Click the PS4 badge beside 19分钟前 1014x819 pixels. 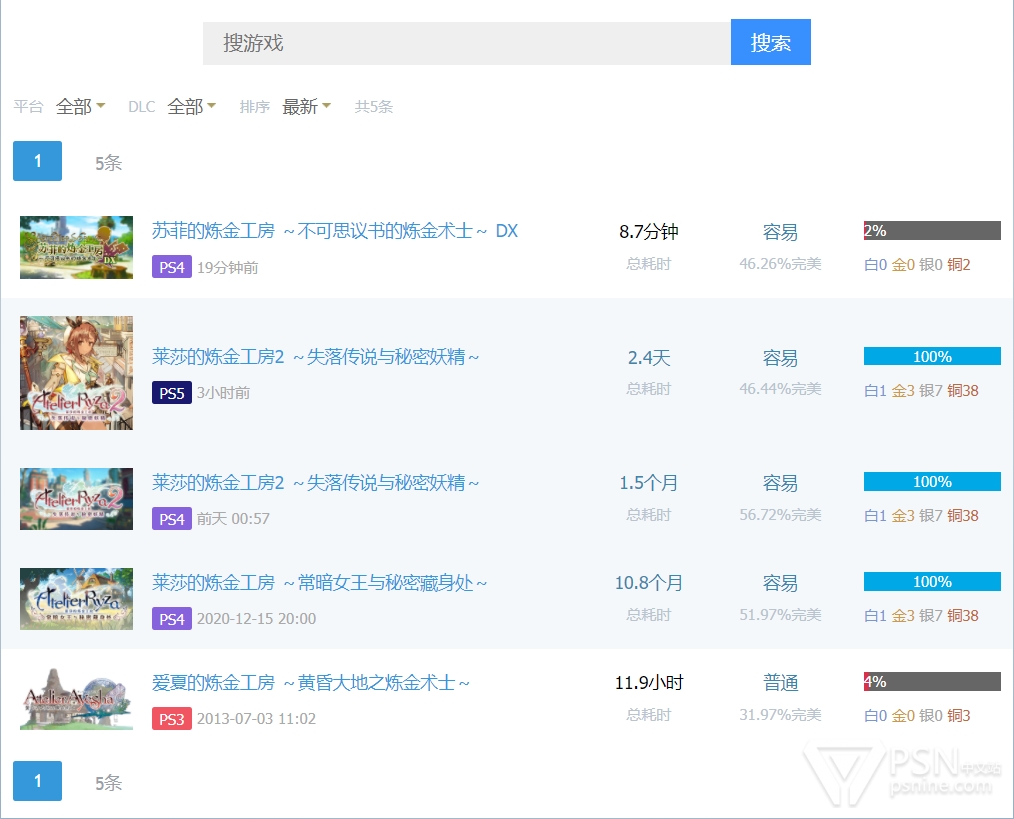click(172, 267)
